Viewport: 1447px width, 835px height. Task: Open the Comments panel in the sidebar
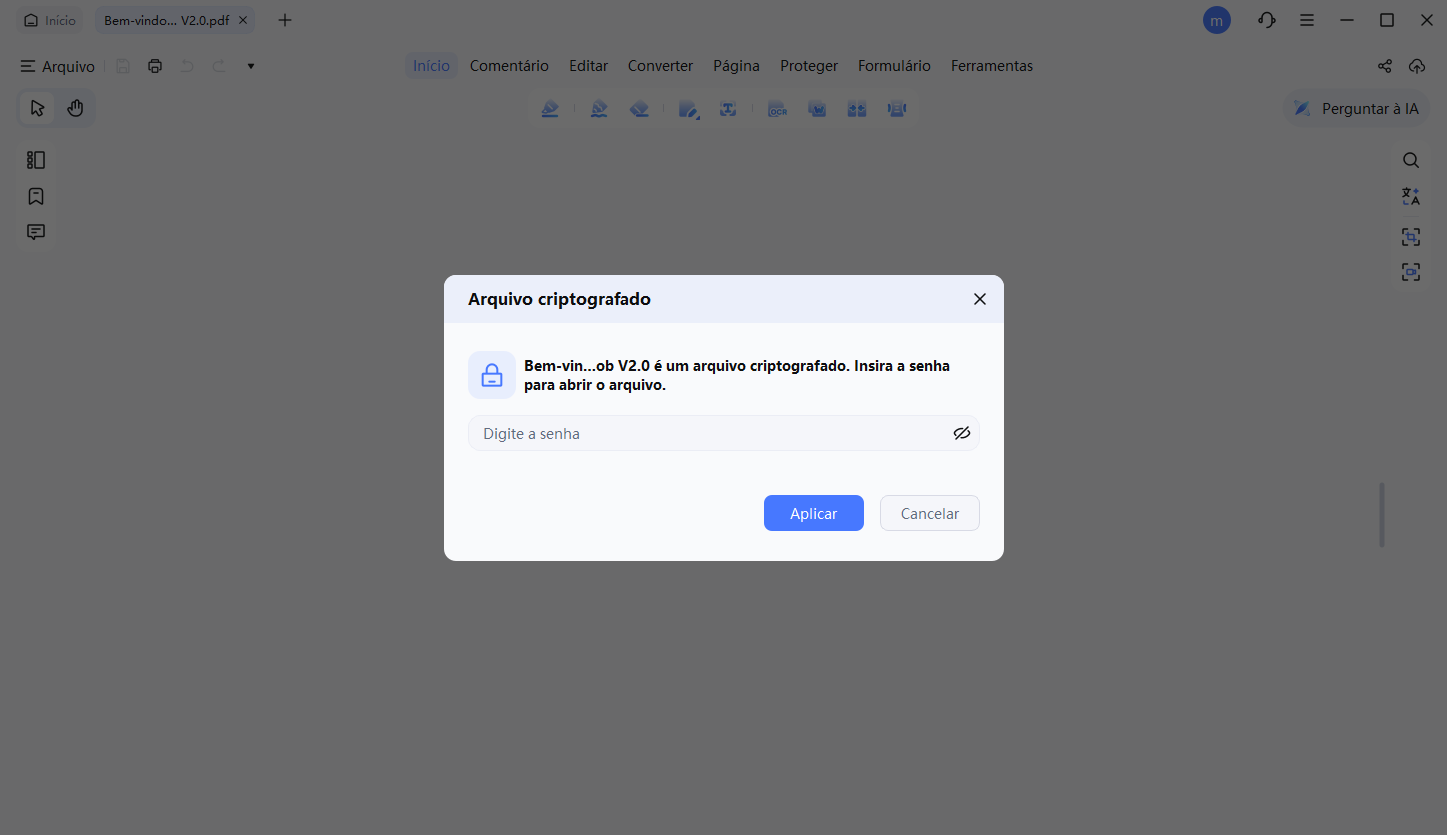tap(36, 231)
